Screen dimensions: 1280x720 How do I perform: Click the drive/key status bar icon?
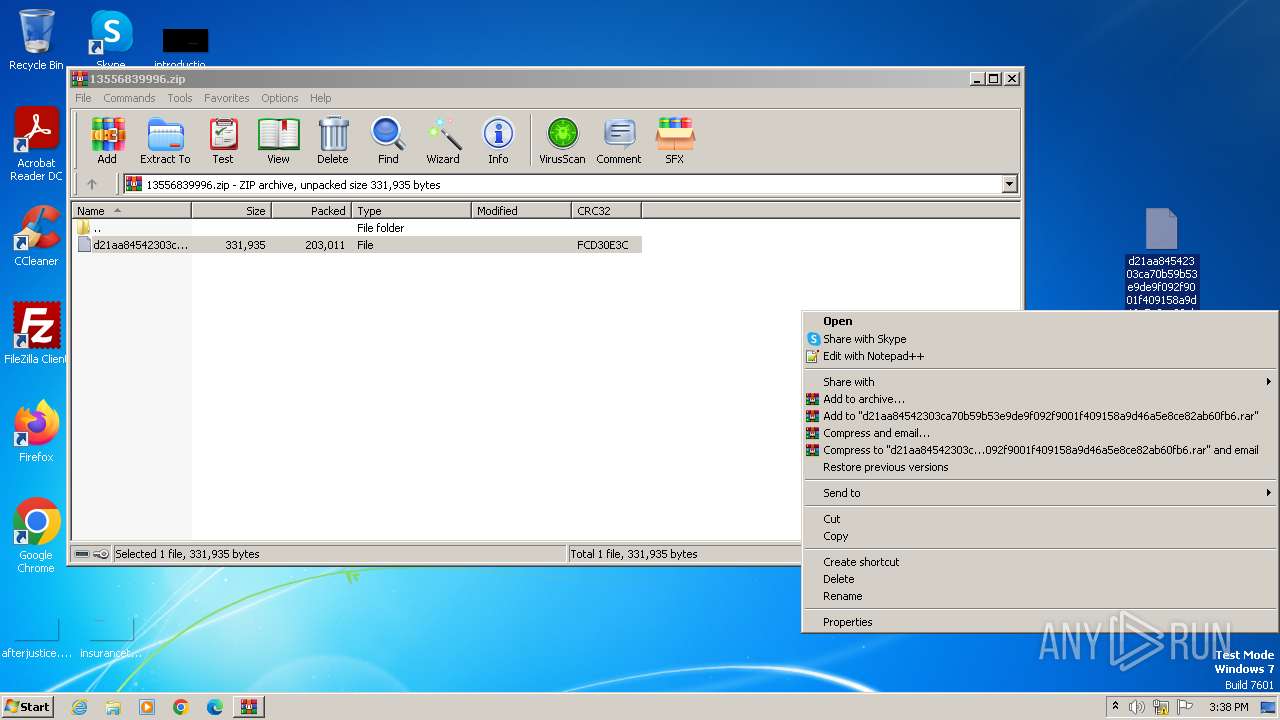point(91,554)
